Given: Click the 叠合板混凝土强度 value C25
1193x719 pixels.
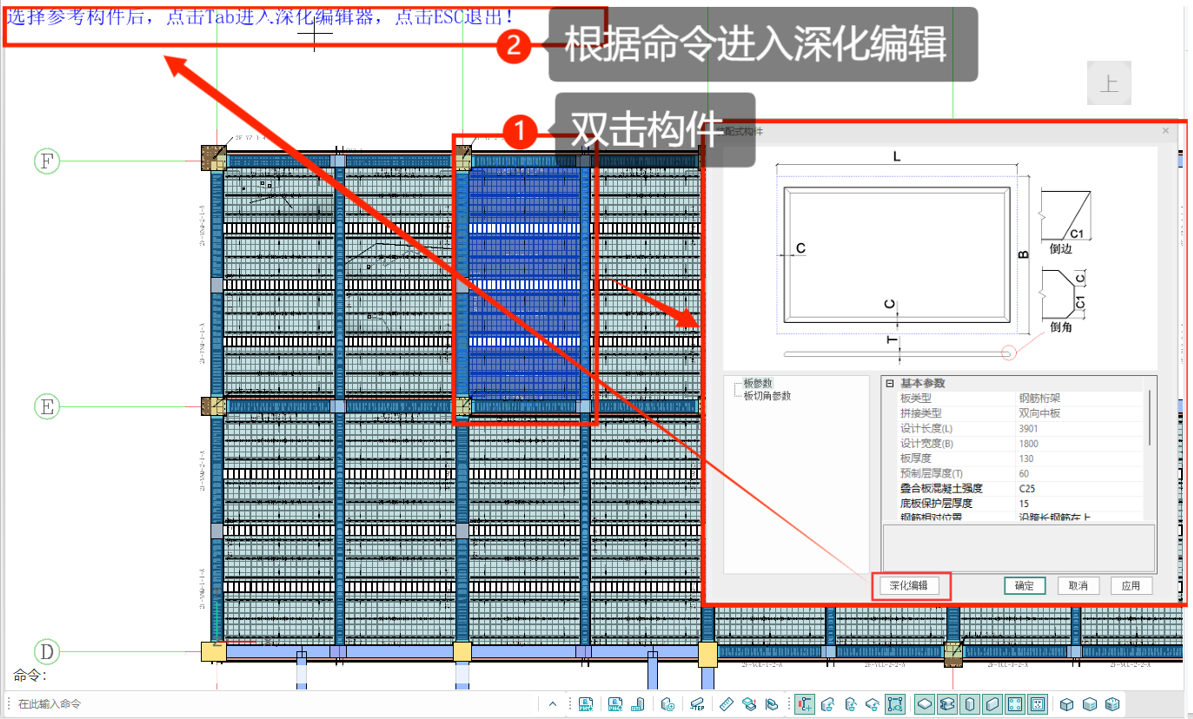Looking at the screenshot, I should (1079, 488).
